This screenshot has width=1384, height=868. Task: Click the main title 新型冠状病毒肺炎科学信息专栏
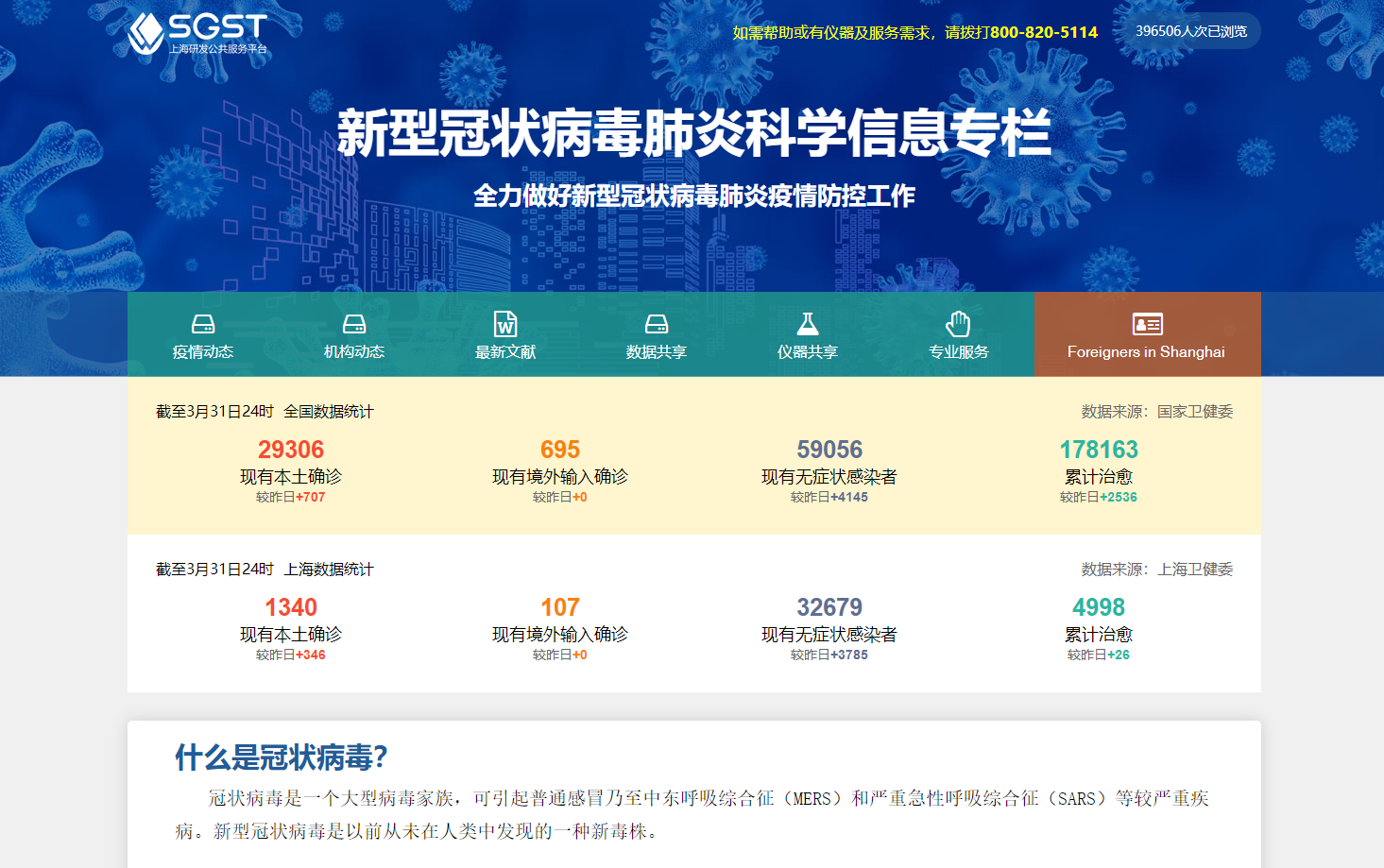(x=693, y=133)
